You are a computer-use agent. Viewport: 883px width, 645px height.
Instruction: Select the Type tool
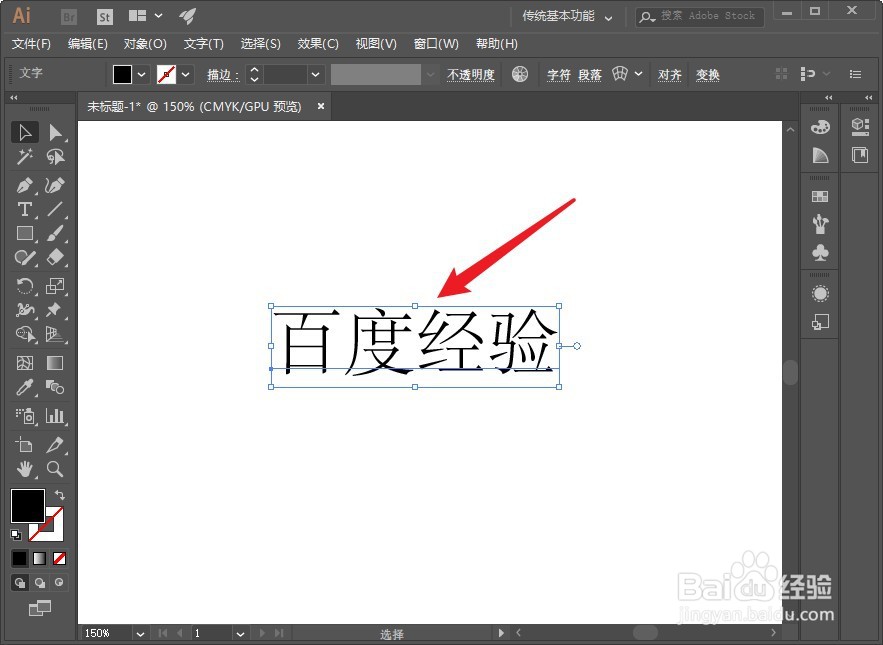point(25,209)
